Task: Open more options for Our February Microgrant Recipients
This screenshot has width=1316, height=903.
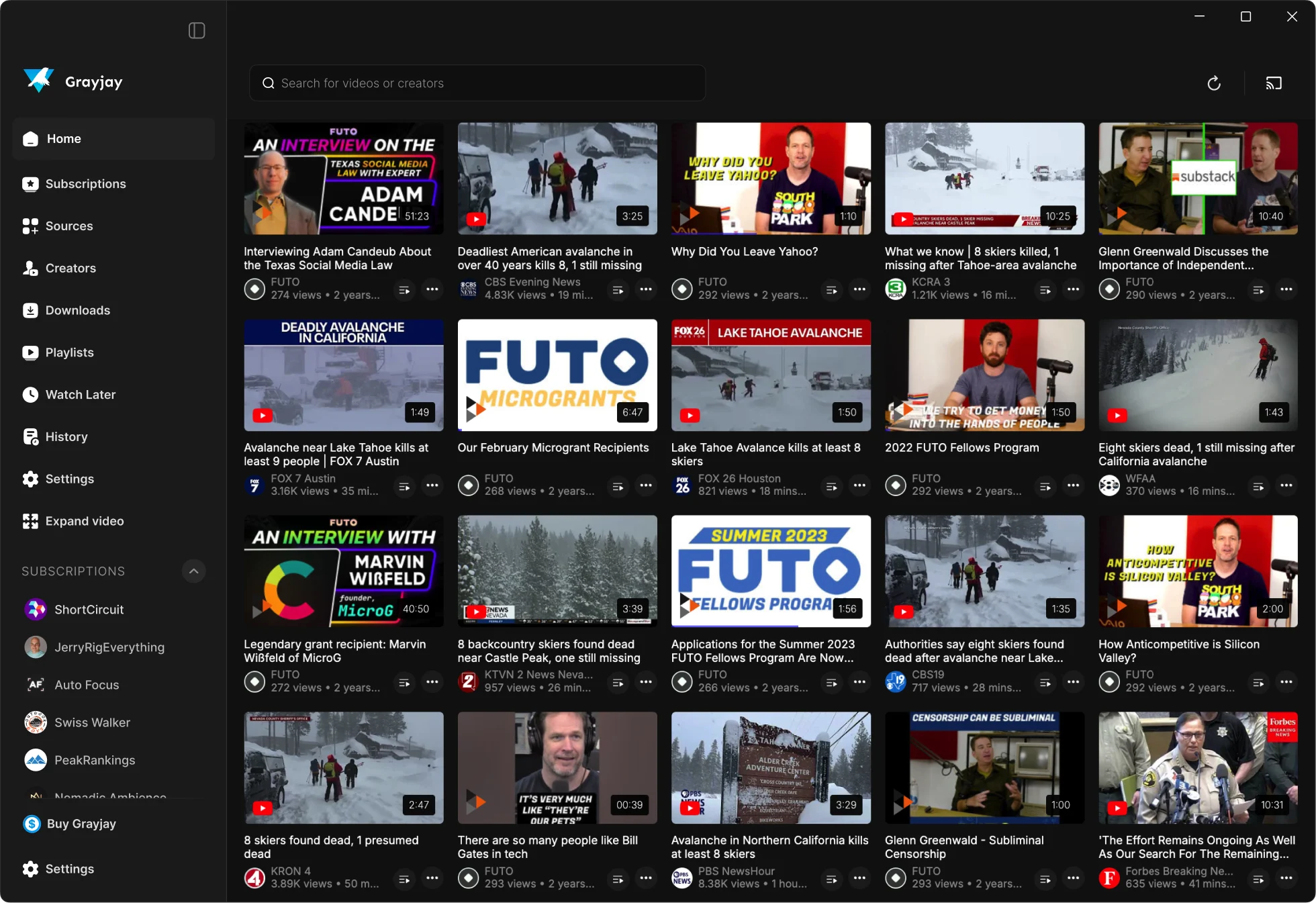Action: pos(645,485)
